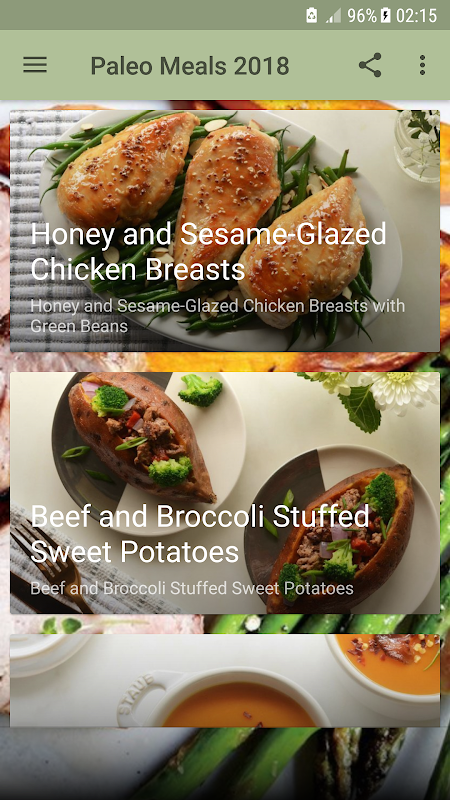450x800 pixels.
Task: Open the hamburger navigation menu
Action: point(35,65)
